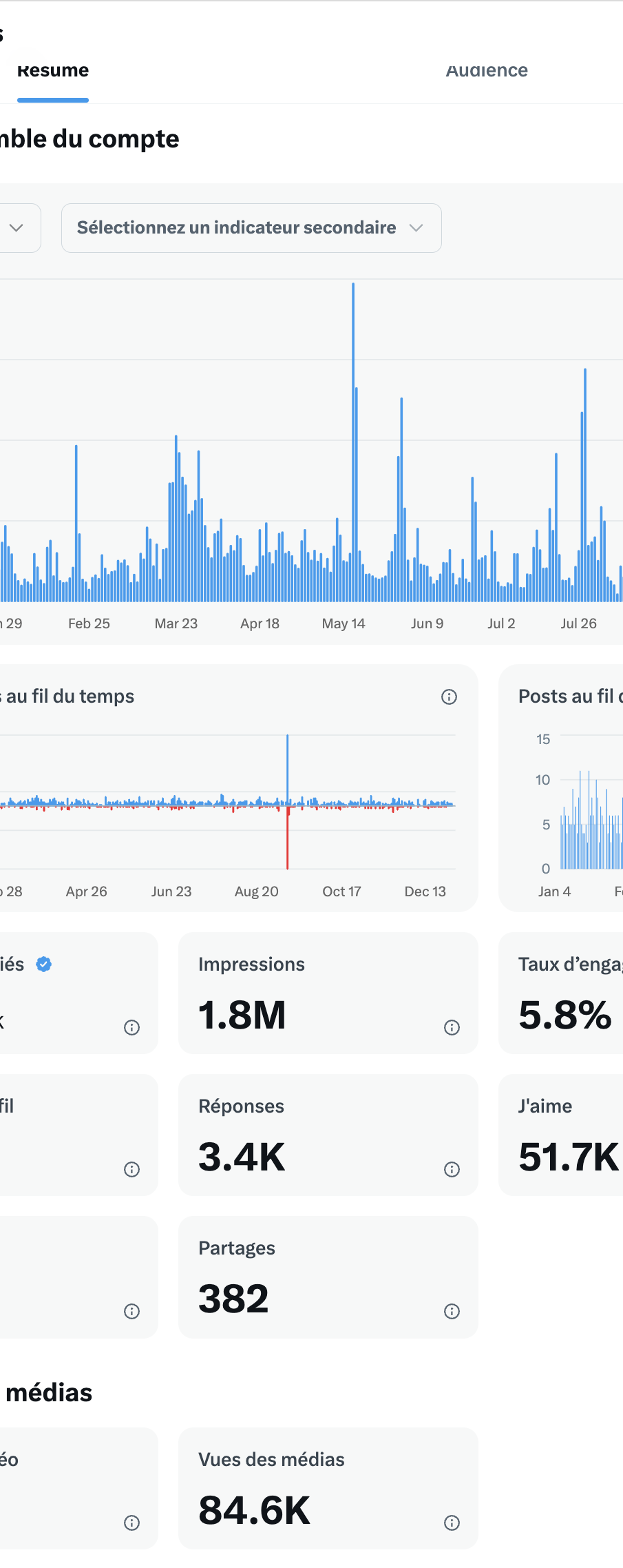623x1568 pixels.
Task: Click info icon on 'au fil du temps' chart
Action: point(449,697)
